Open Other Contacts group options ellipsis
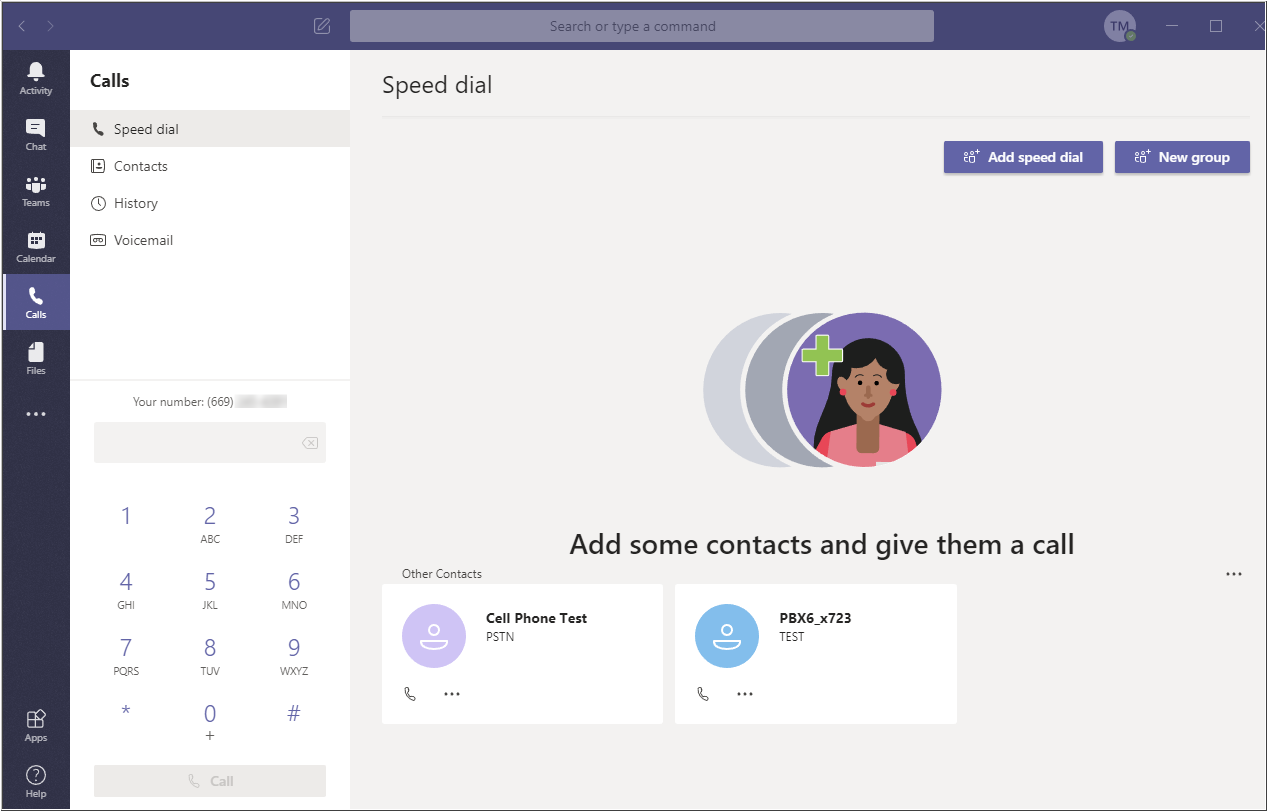Screen dimensions: 1267x811 pos(1234,574)
